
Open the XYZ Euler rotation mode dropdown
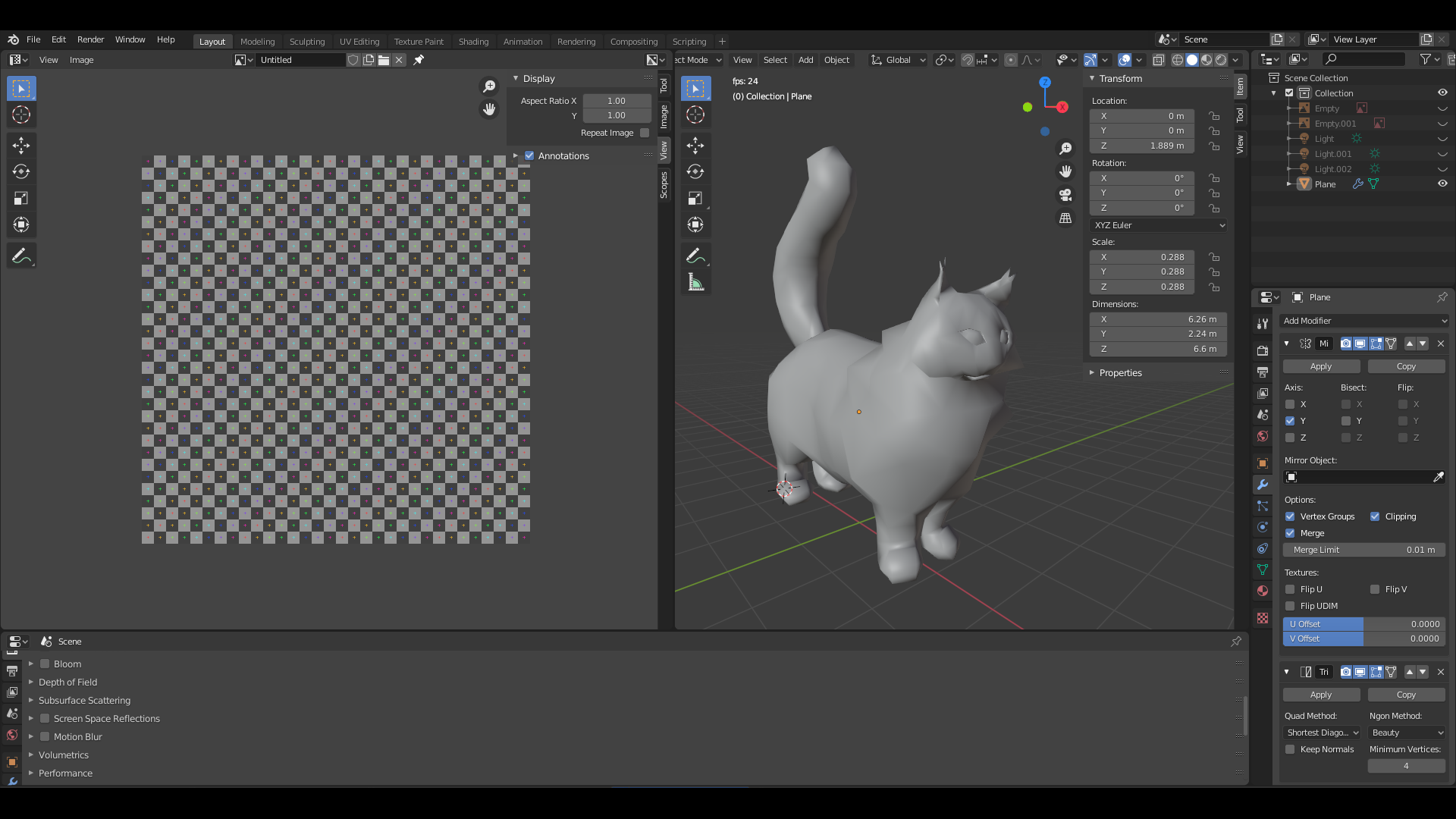tap(1159, 225)
